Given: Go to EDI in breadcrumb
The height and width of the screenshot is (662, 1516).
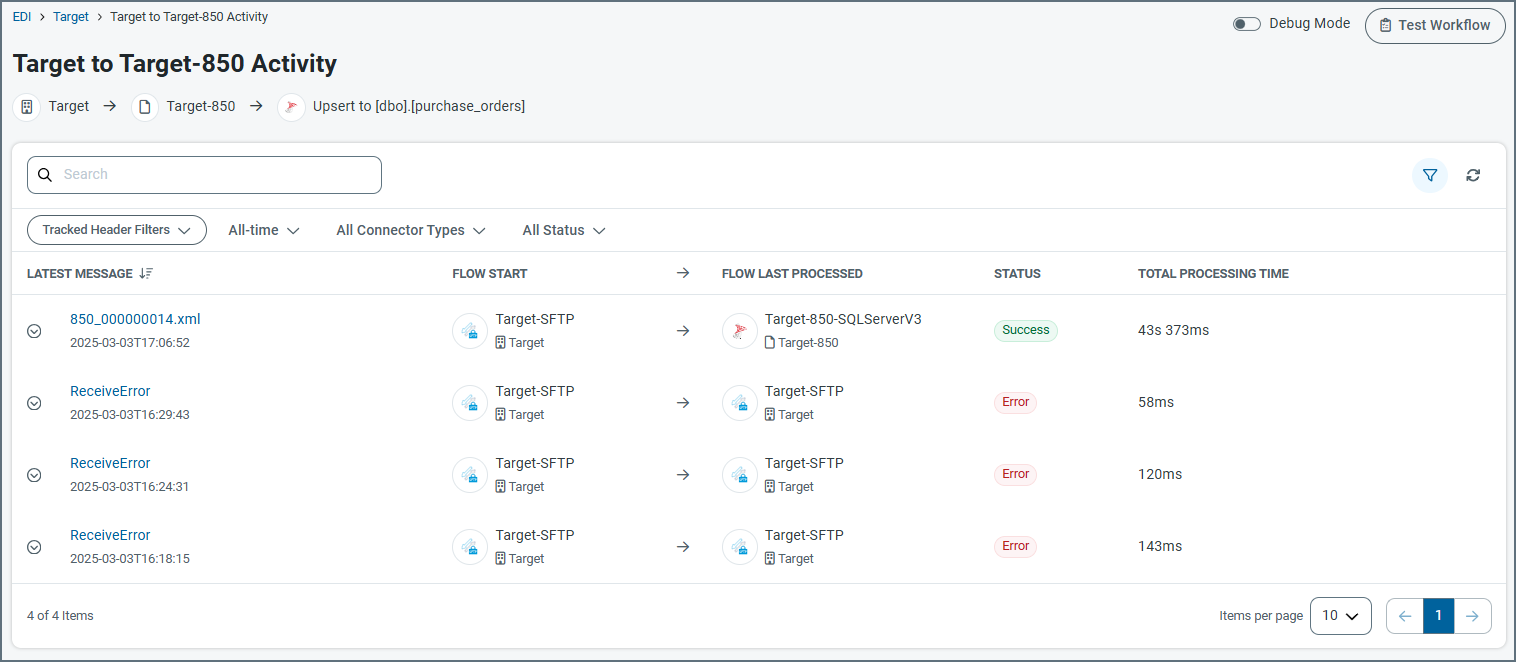Looking at the screenshot, I should tap(22, 17).
